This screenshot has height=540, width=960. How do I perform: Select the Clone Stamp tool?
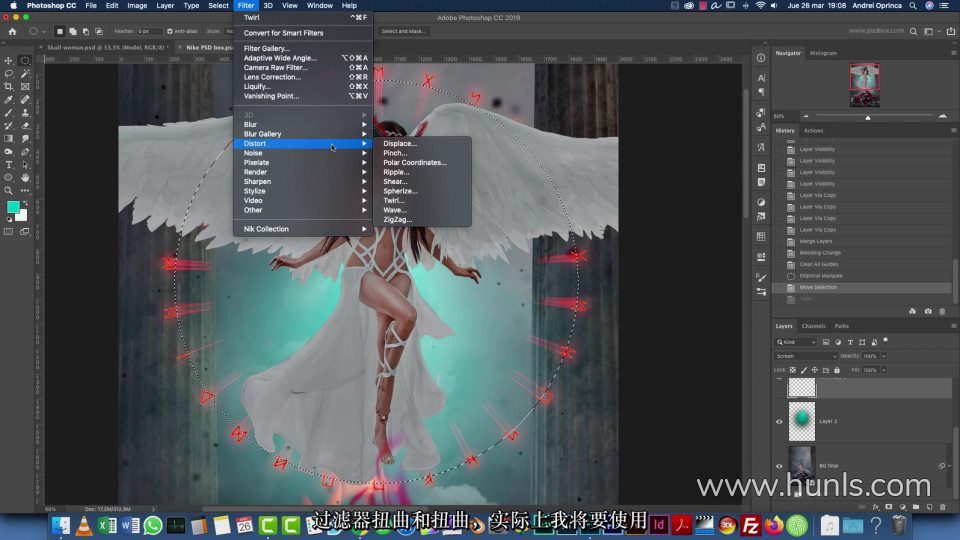[25, 113]
